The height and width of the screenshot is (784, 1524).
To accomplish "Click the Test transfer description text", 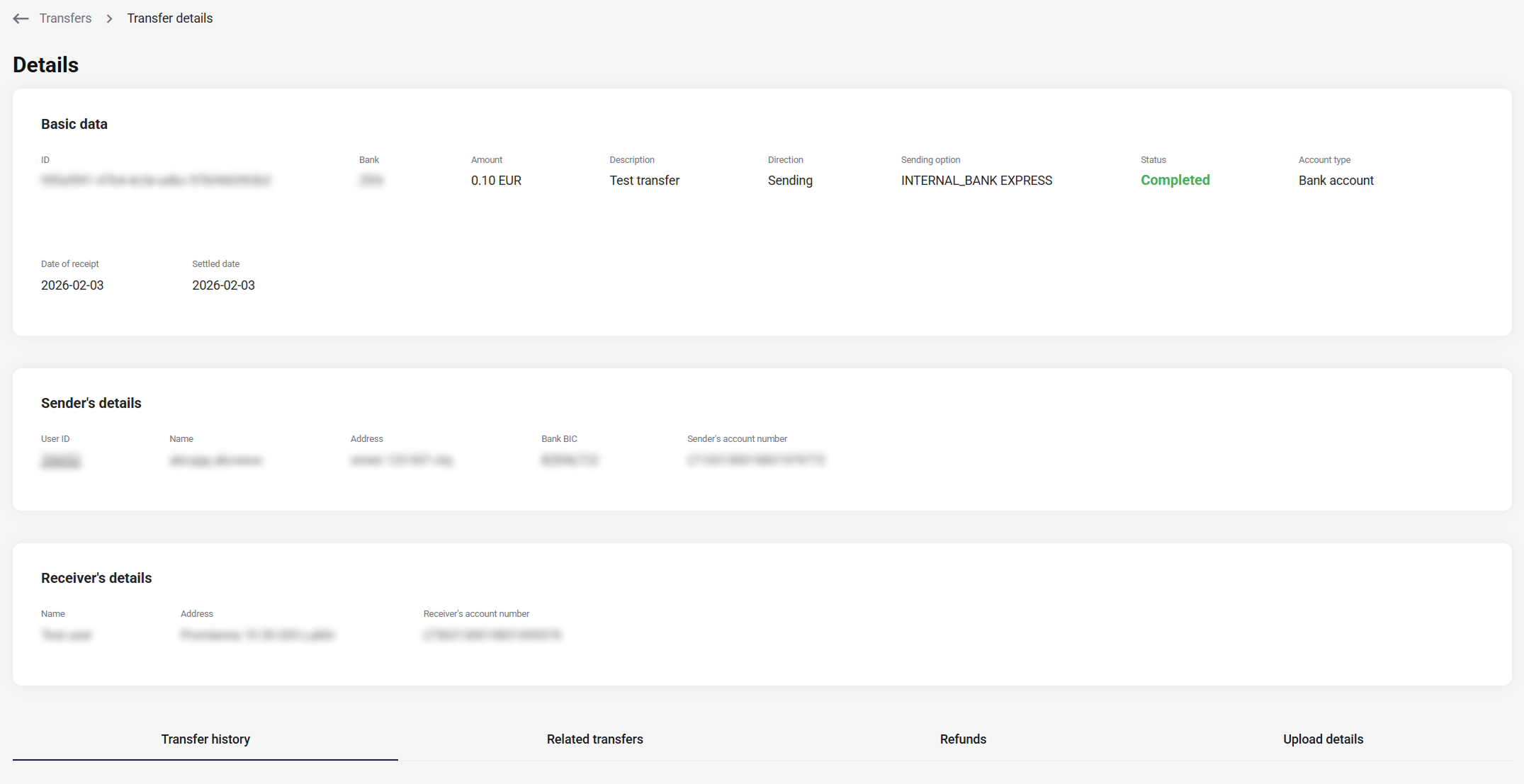I will point(644,181).
